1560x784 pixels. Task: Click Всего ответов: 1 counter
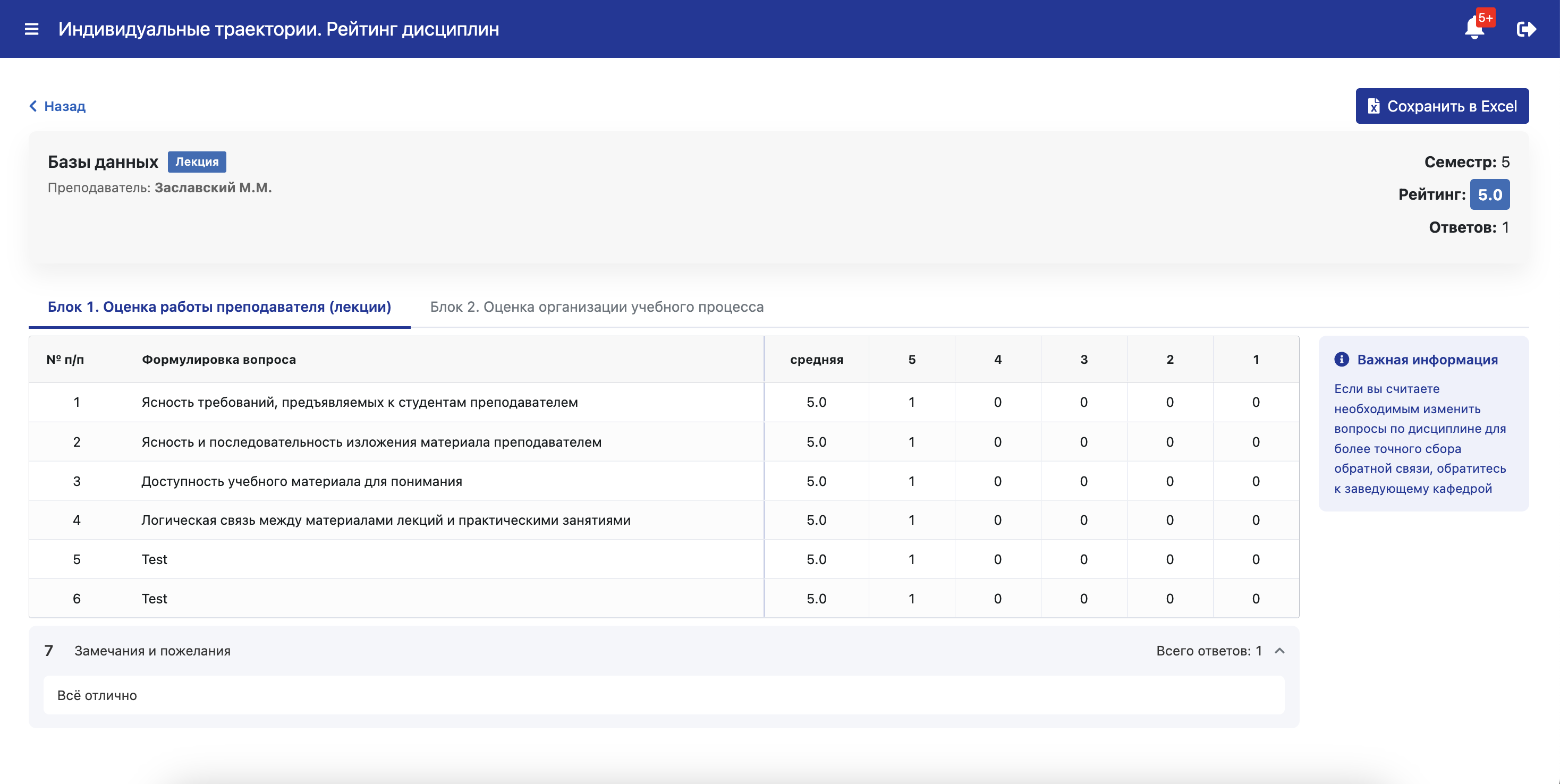click(x=1209, y=651)
